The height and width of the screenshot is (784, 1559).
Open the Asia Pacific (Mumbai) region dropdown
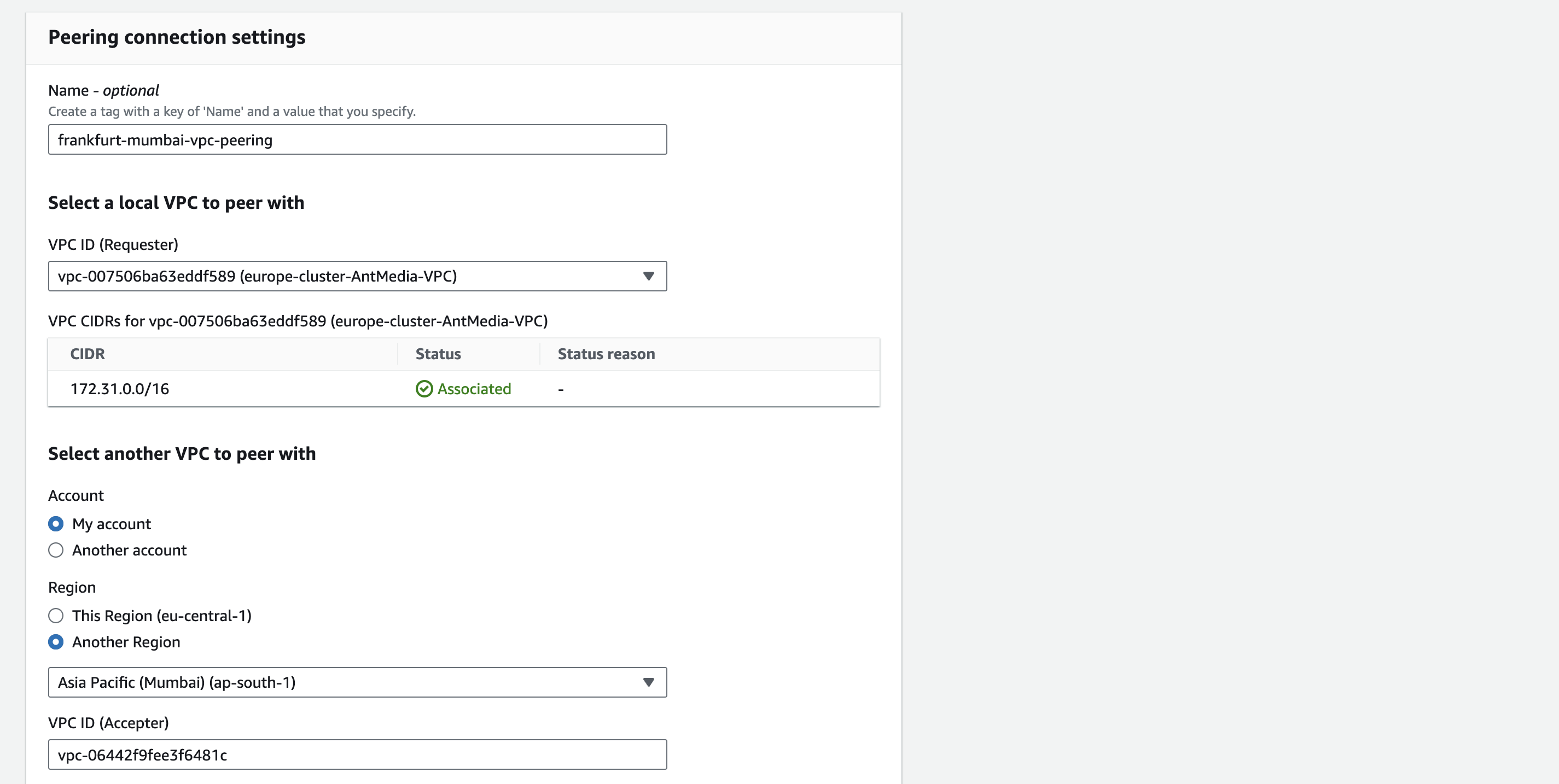[x=357, y=682]
